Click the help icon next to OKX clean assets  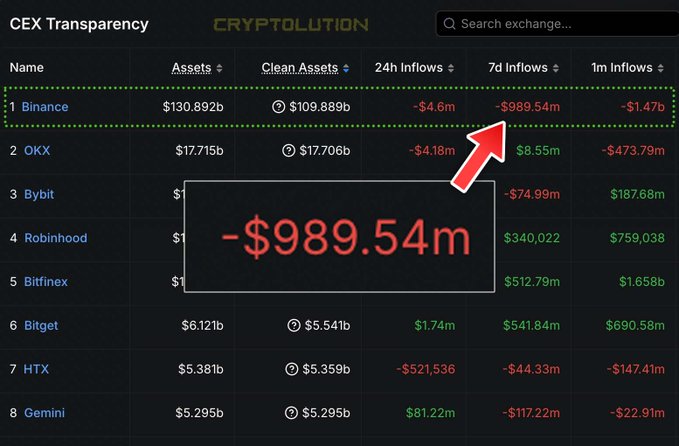coord(289,150)
